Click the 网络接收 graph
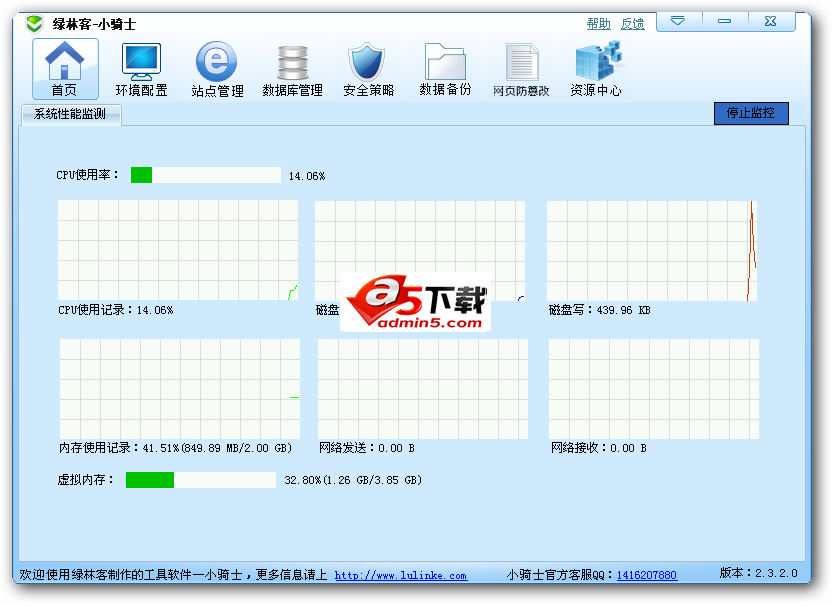This screenshot has width=832, height=604. click(x=654, y=389)
